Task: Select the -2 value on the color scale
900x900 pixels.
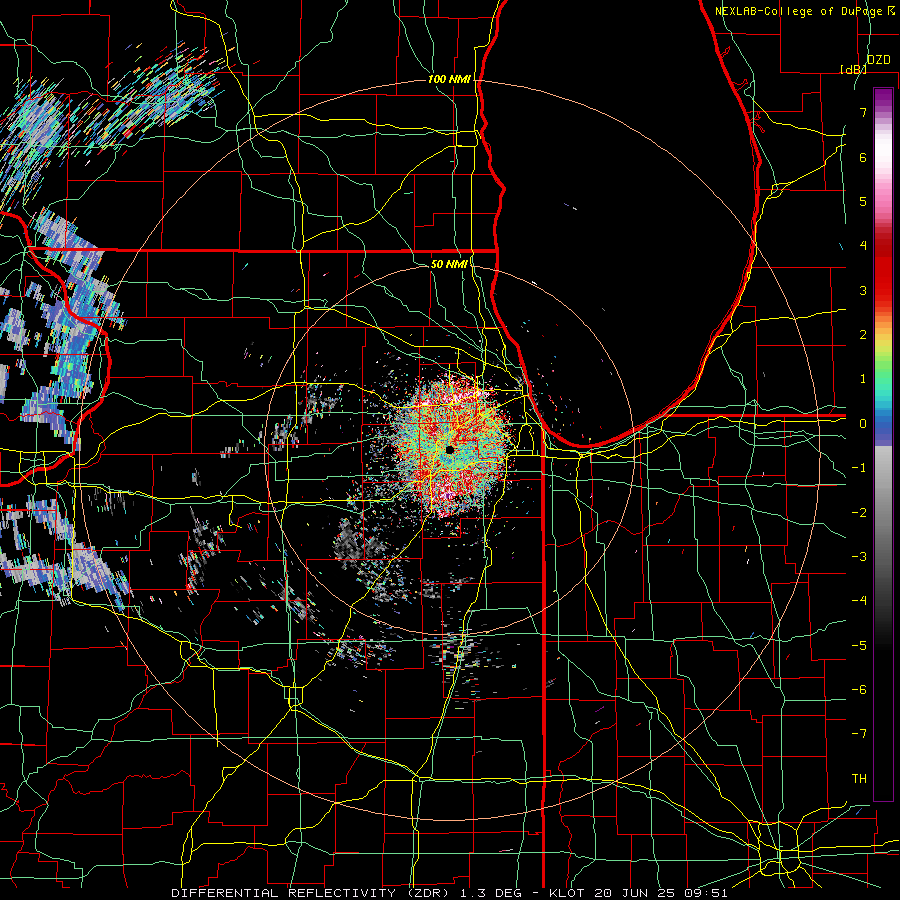Action: (859, 513)
